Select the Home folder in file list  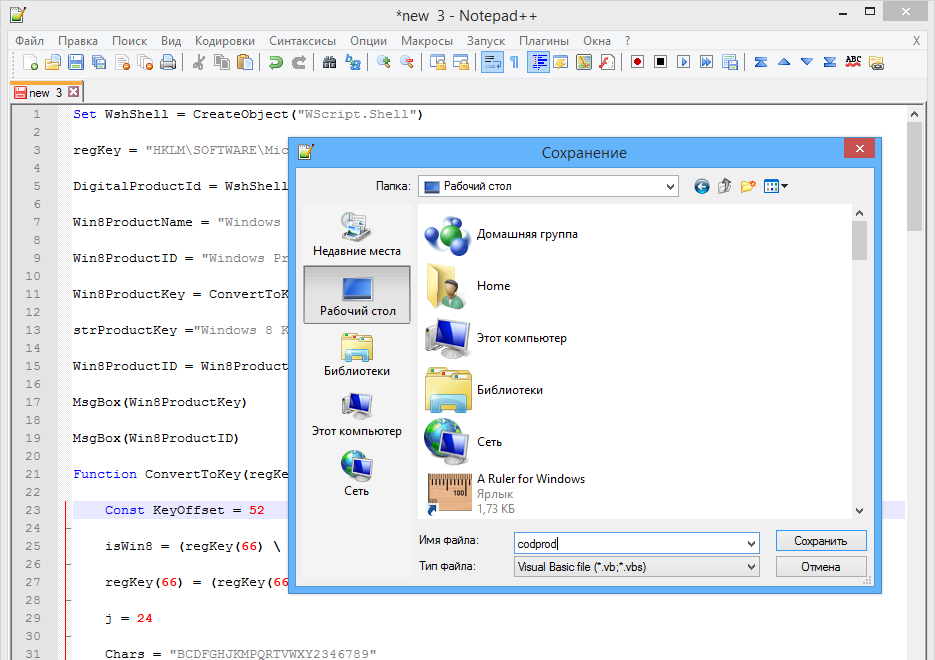[x=468, y=286]
